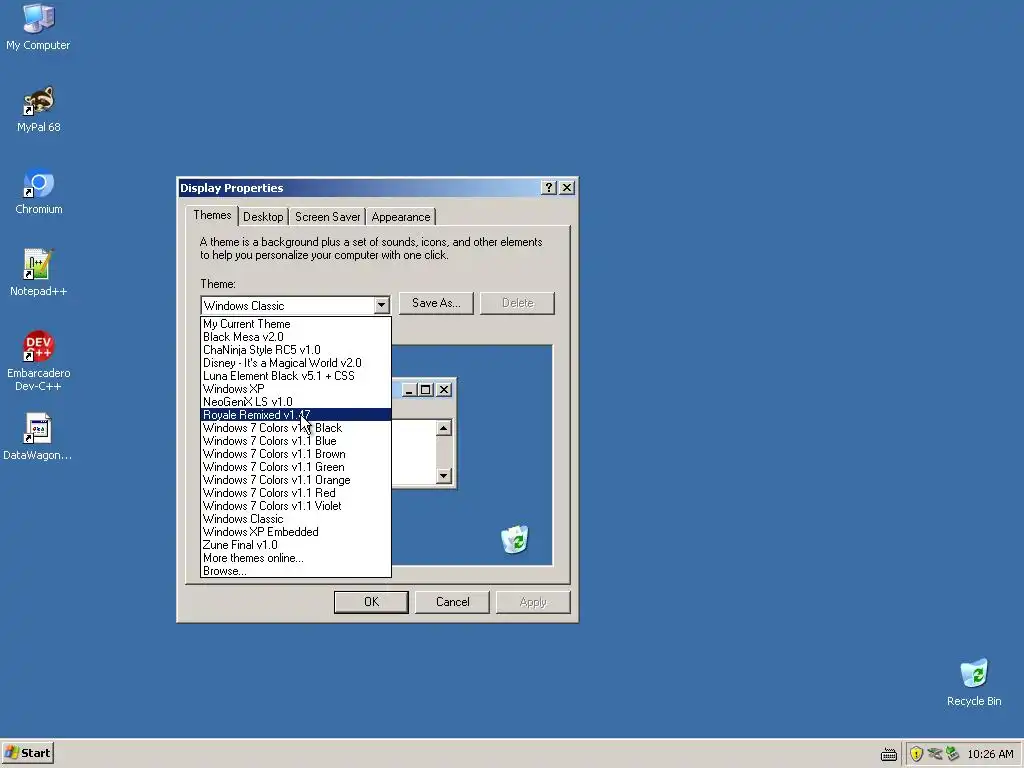Select NeoGeniX LS v1.0 theme
The height and width of the screenshot is (768, 1024).
tap(296, 402)
